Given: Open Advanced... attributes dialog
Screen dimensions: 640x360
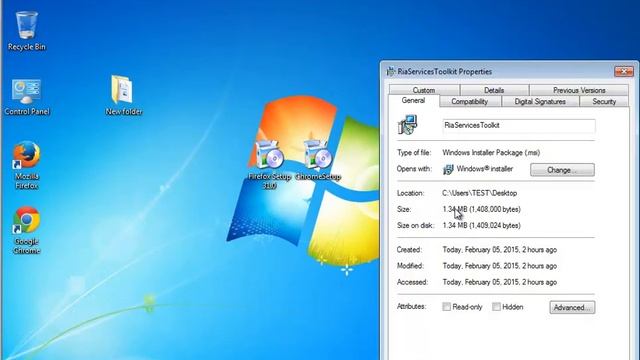Looking at the screenshot, I should click(x=572, y=307).
